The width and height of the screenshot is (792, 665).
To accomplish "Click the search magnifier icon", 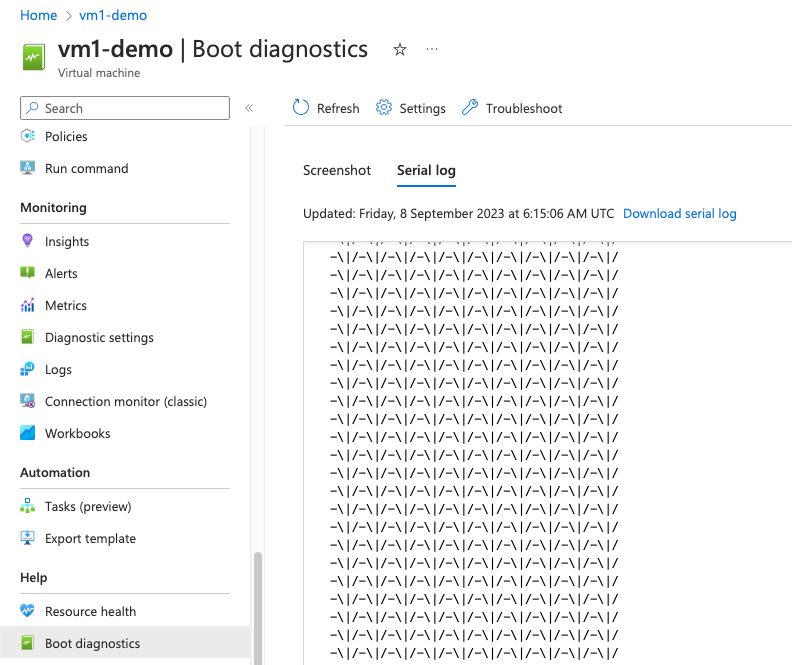I will tap(32, 108).
